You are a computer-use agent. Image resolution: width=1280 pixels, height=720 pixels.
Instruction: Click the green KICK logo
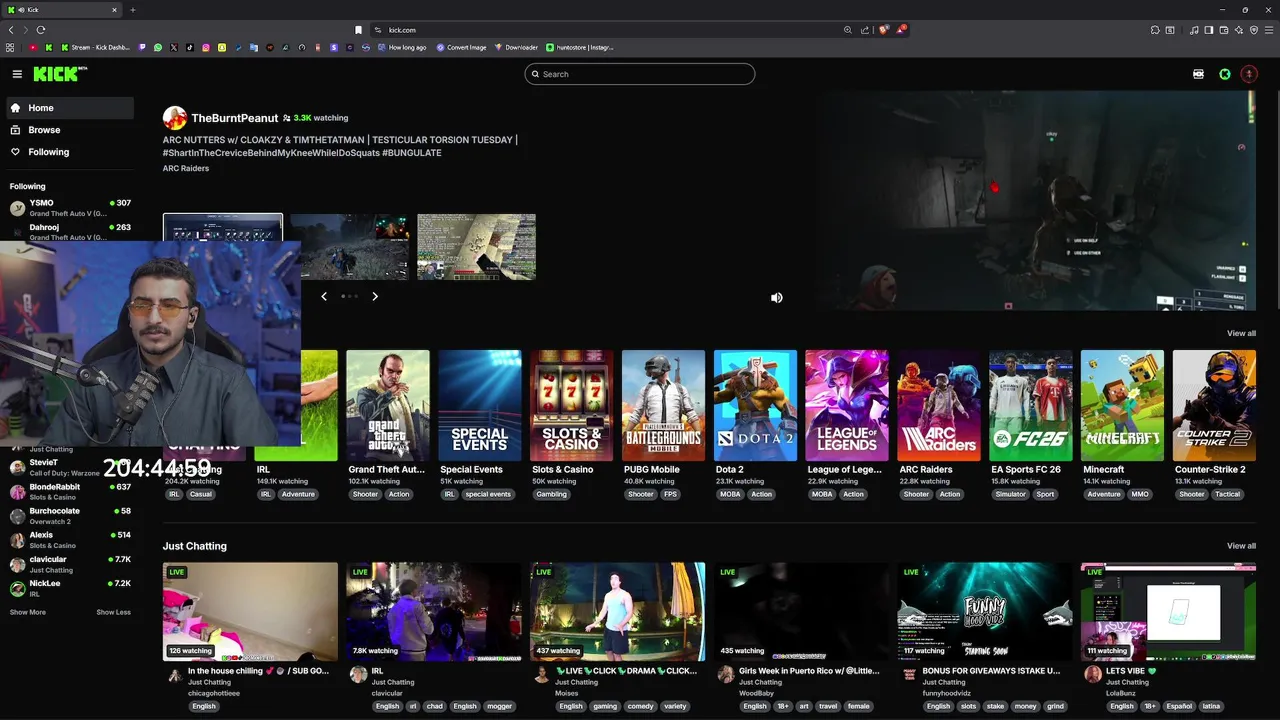[x=60, y=74]
